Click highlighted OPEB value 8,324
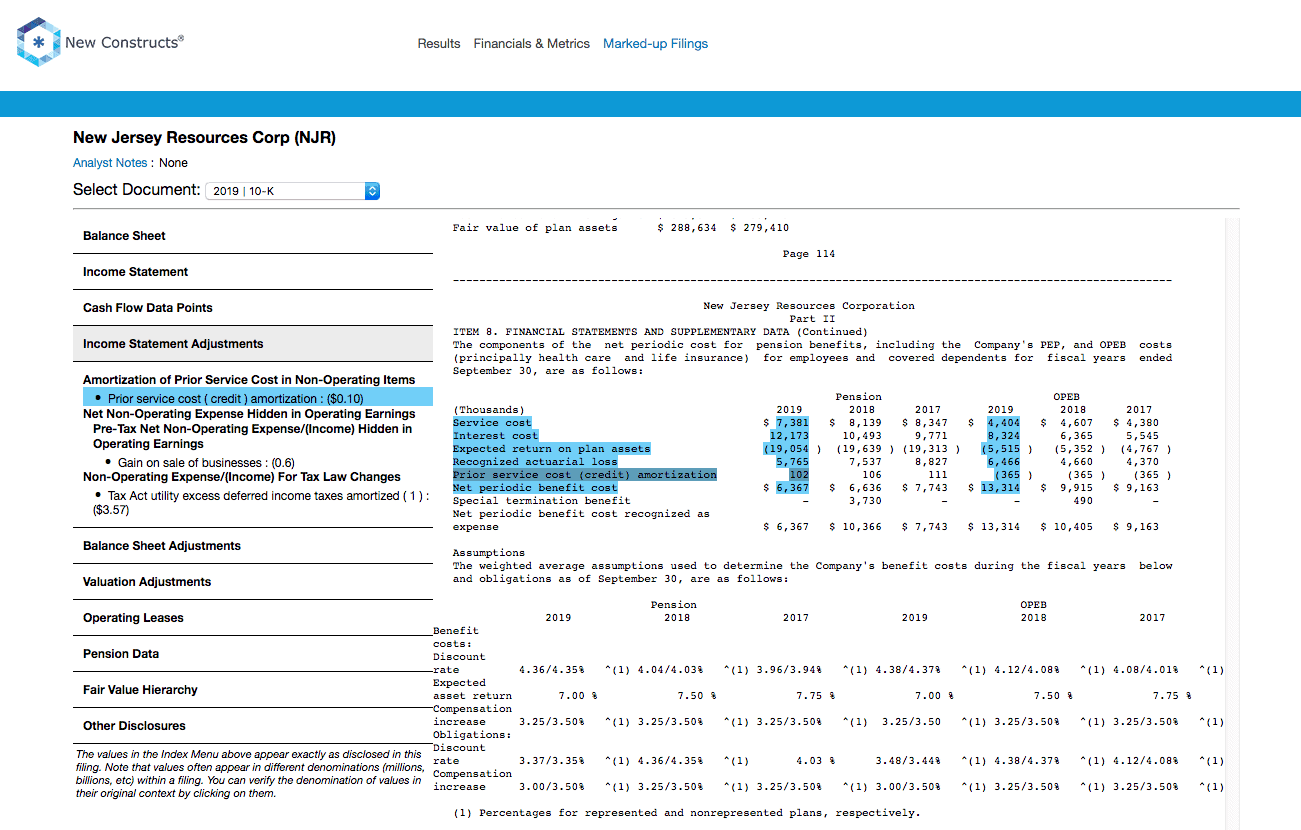 [1003, 436]
